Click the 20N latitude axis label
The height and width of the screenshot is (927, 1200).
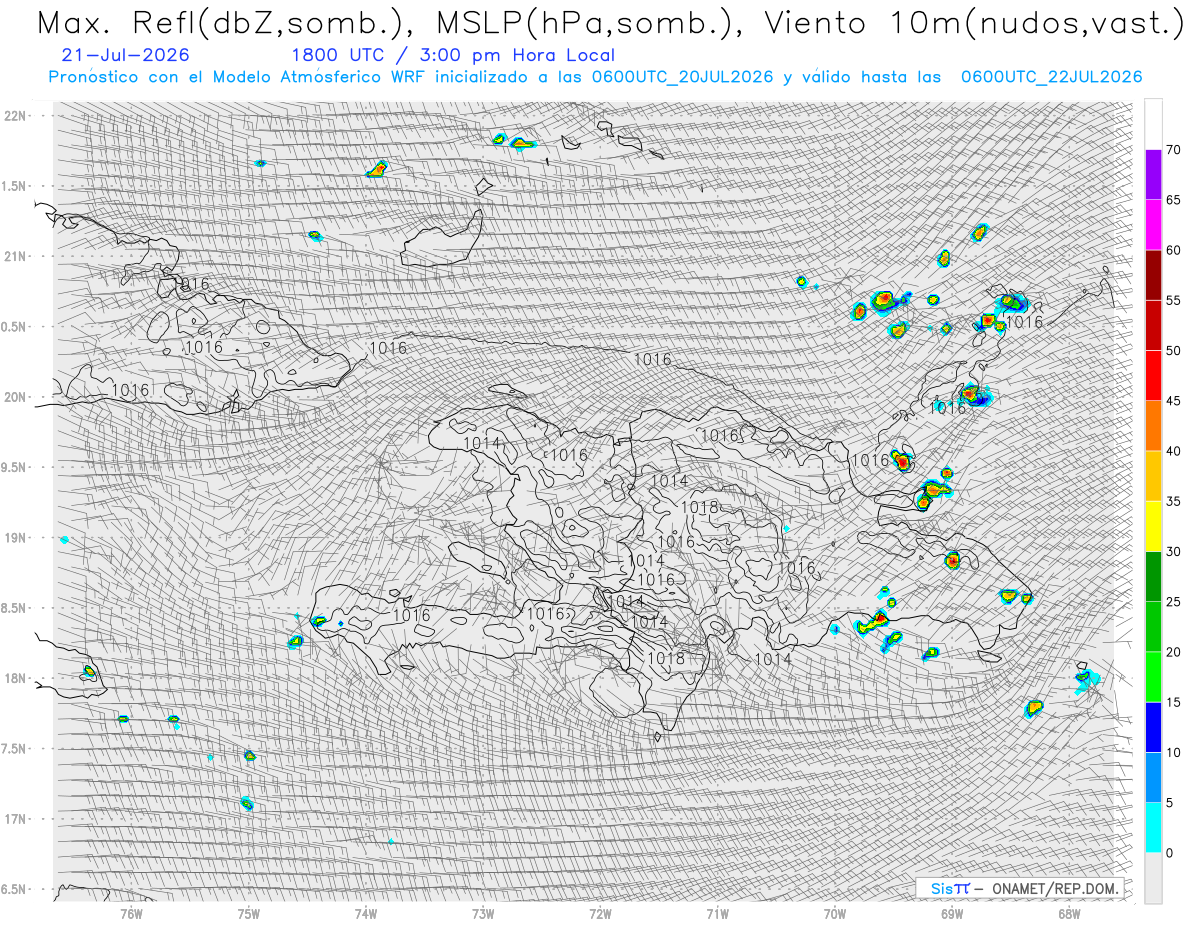pos(14,397)
